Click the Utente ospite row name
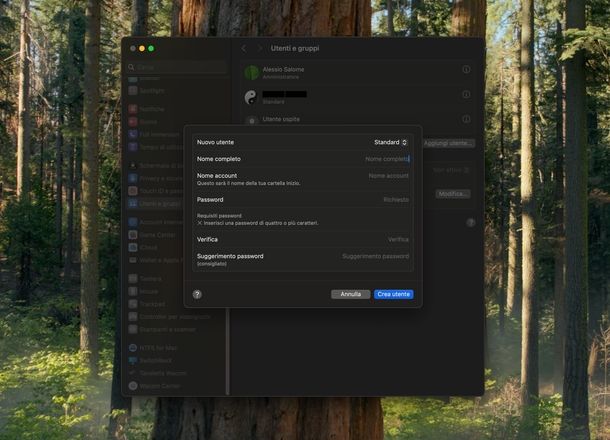The width and height of the screenshot is (610, 440). pyautogui.click(x=281, y=119)
